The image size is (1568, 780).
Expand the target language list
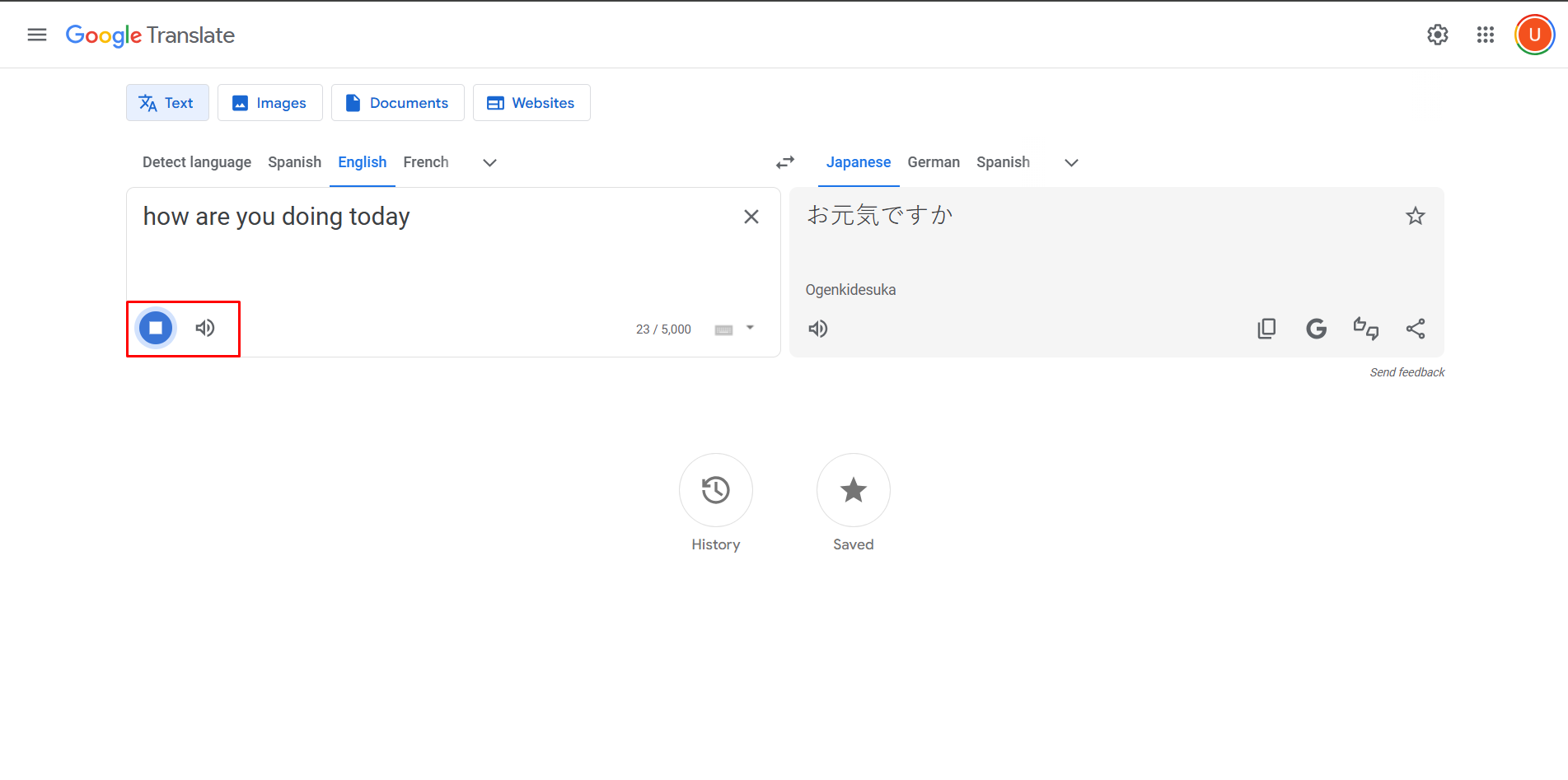pos(1070,162)
